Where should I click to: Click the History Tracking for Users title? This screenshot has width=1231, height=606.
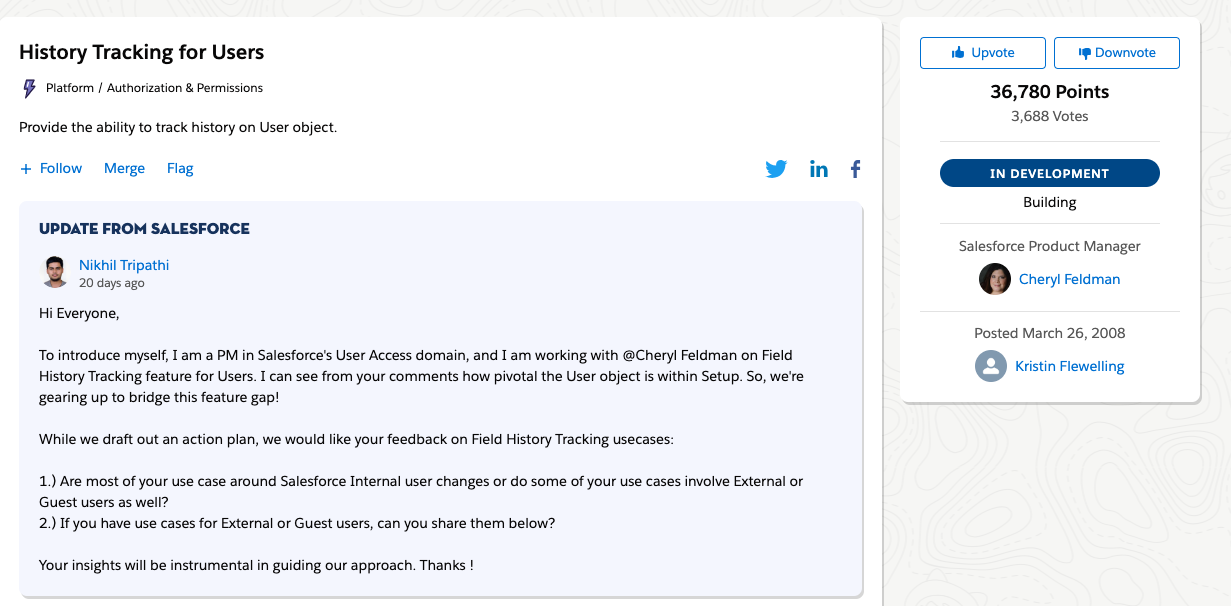pos(142,52)
